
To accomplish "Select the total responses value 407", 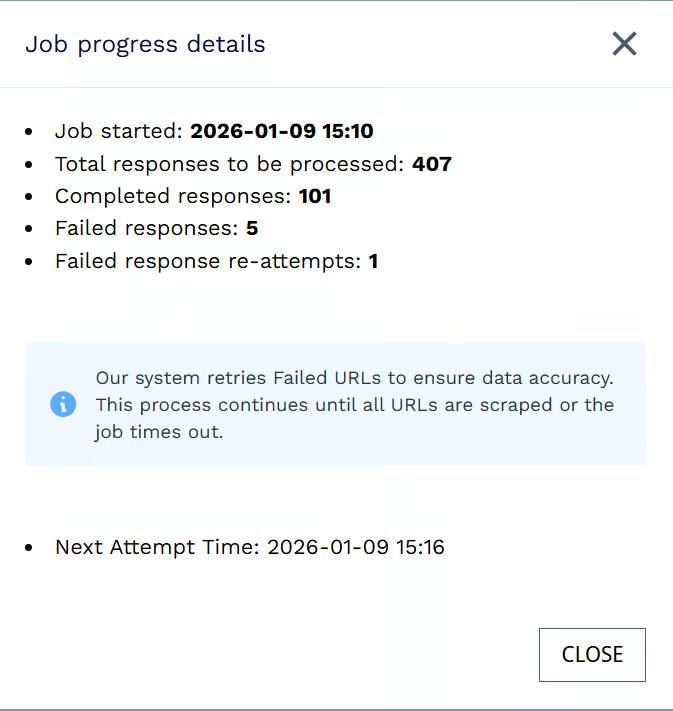I will pos(432,164).
